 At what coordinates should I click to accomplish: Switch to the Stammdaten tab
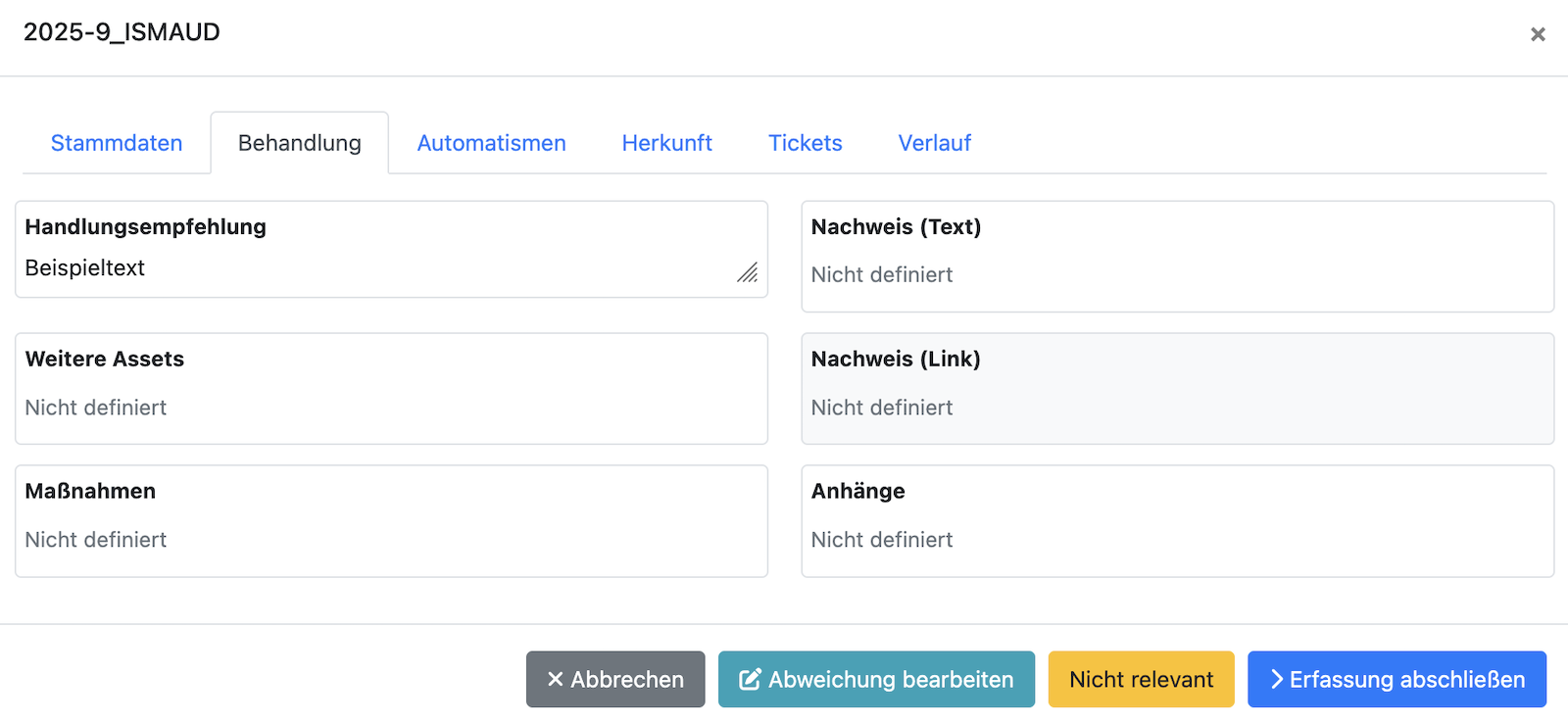(116, 143)
